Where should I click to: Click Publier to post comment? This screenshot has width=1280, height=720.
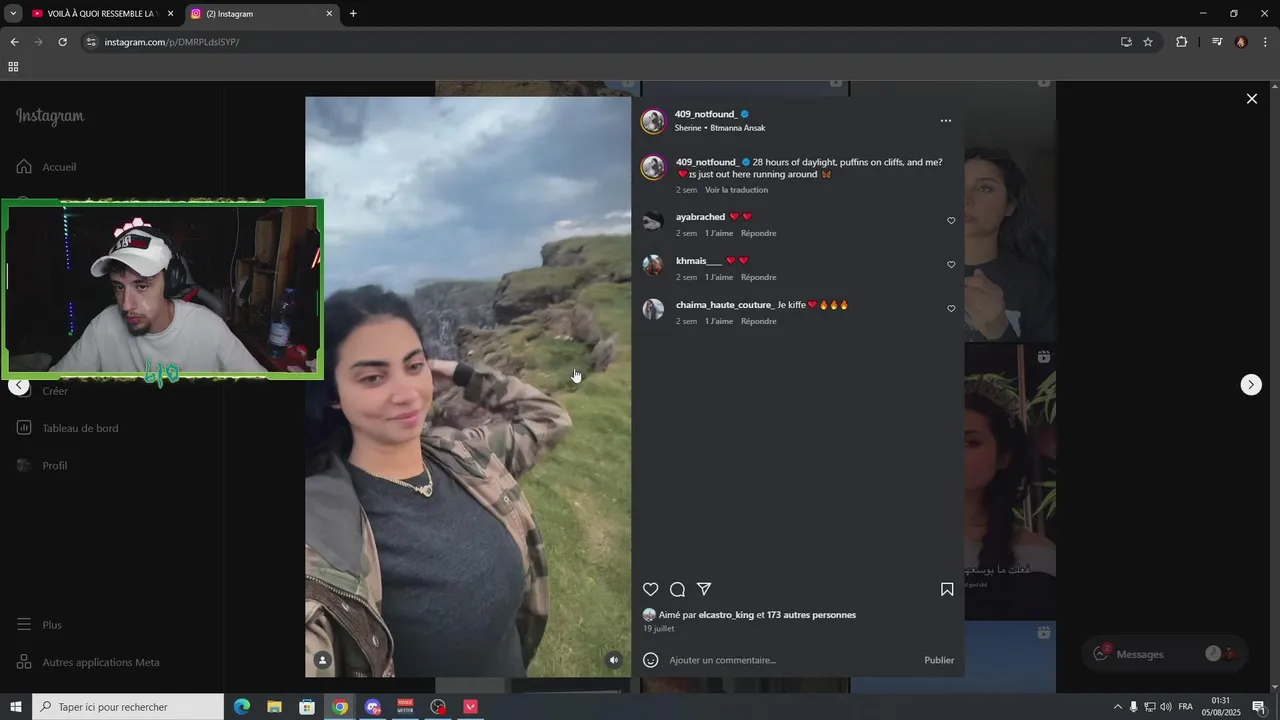tap(939, 660)
